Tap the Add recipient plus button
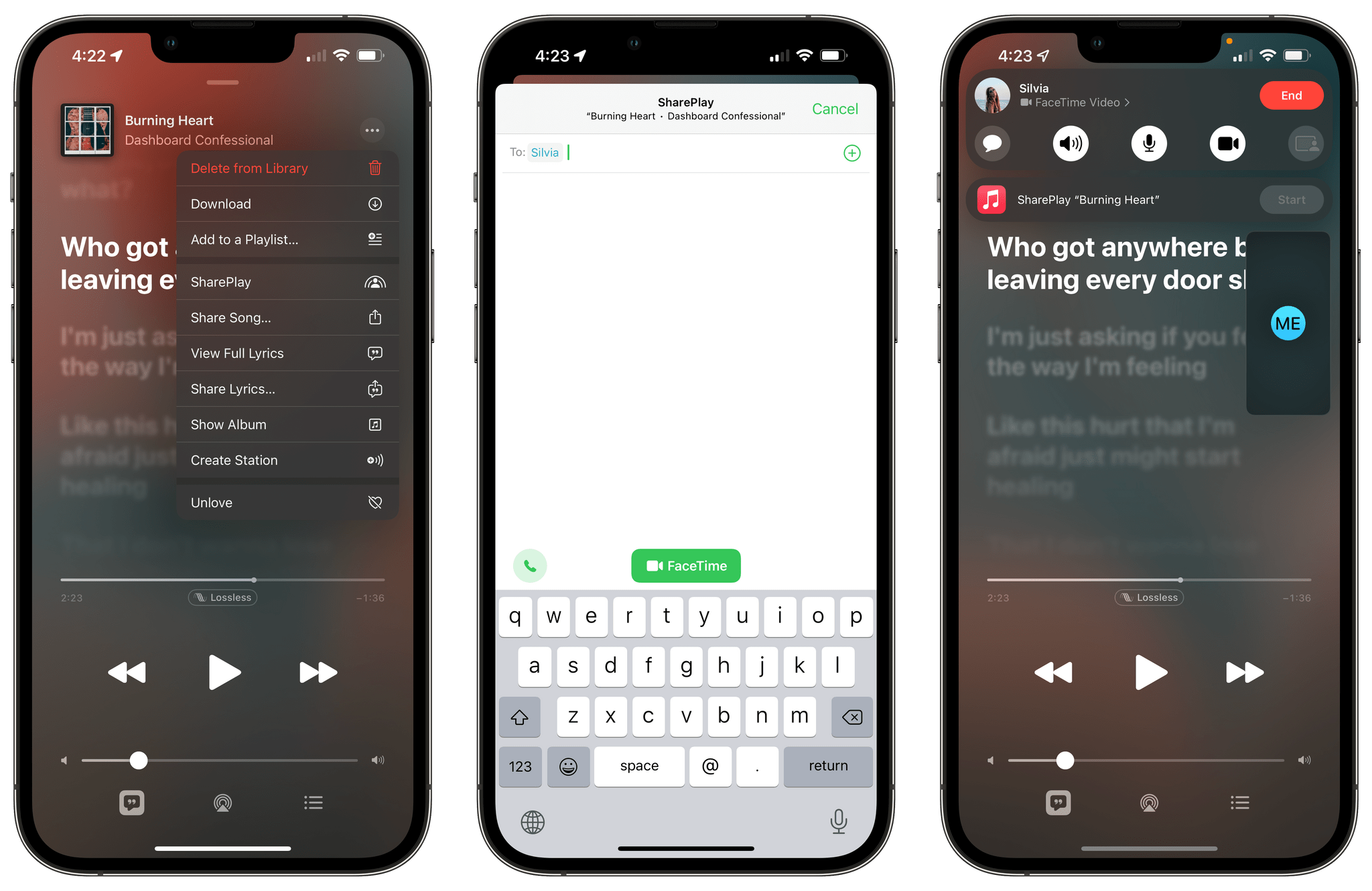Image resolution: width=1372 pixels, height=891 pixels. pos(851,153)
